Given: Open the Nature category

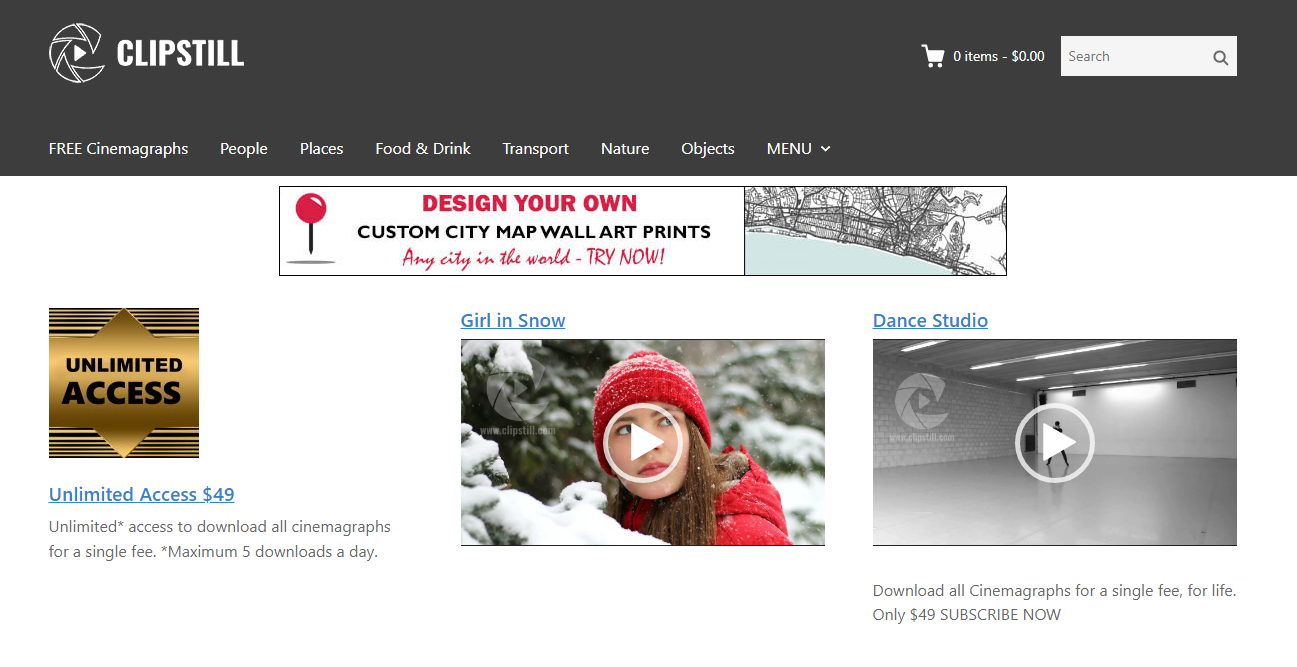Looking at the screenshot, I should [x=625, y=149].
